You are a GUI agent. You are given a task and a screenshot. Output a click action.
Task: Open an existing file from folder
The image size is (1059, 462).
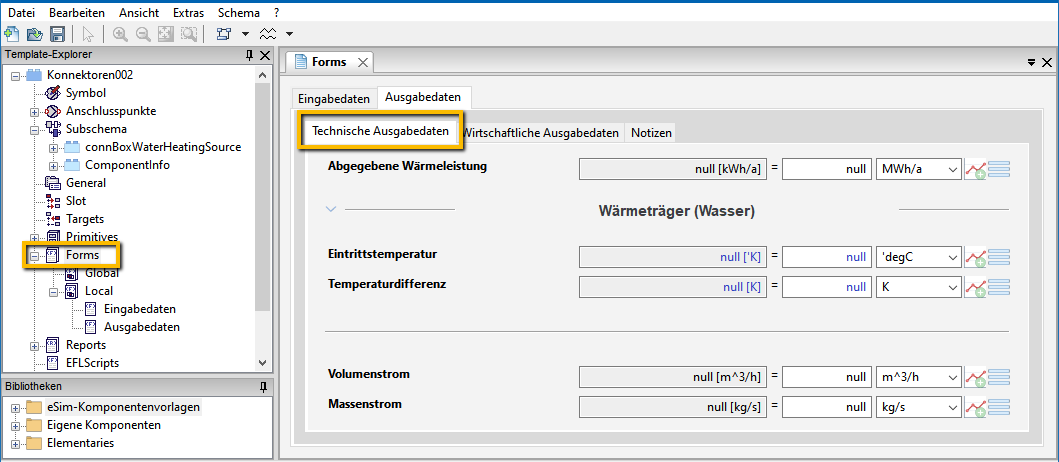(x=34, y=34)
